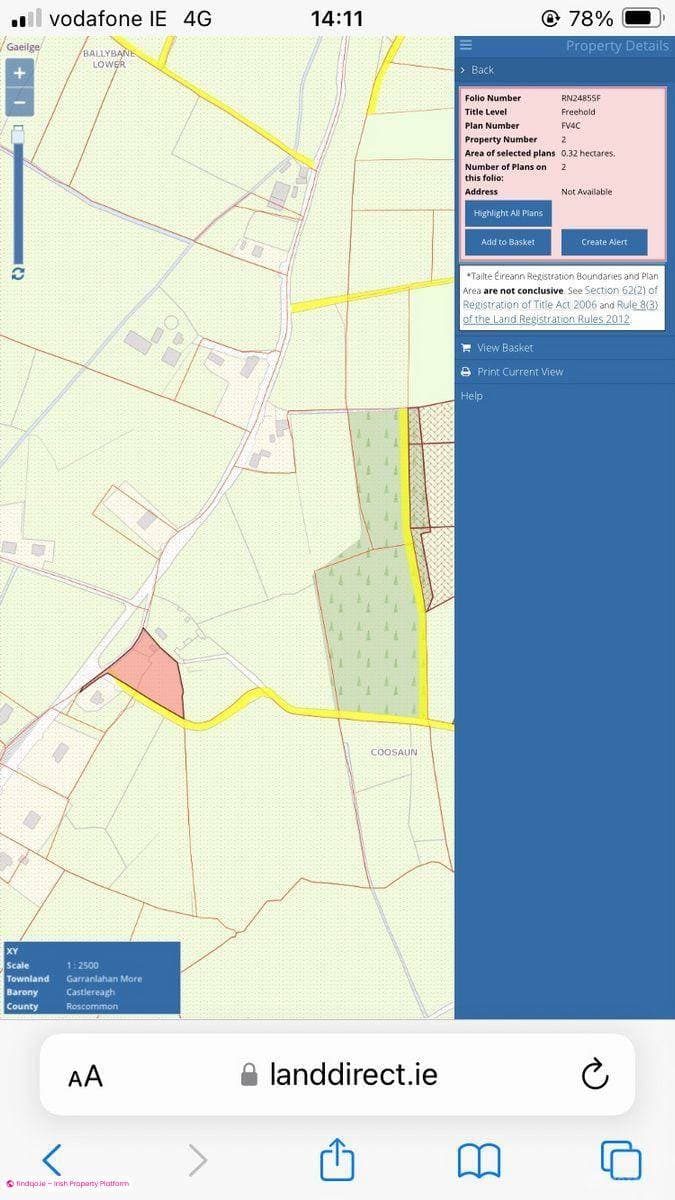
Task: Zoom out with the minus map button
Action: (19, 101)
